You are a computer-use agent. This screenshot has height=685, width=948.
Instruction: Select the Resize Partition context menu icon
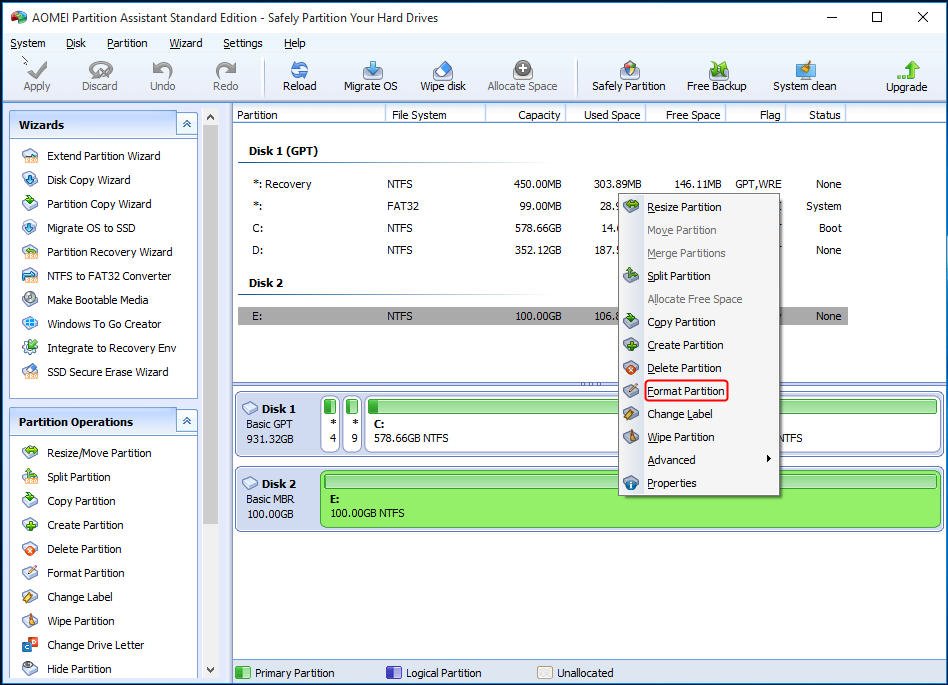click(629, 206)
